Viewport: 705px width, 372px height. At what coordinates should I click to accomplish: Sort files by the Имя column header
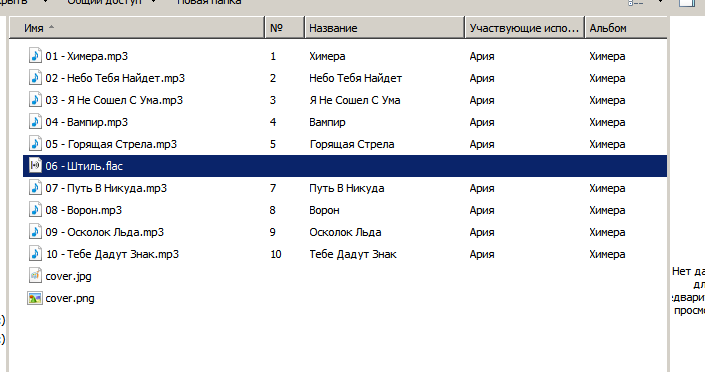137,28
